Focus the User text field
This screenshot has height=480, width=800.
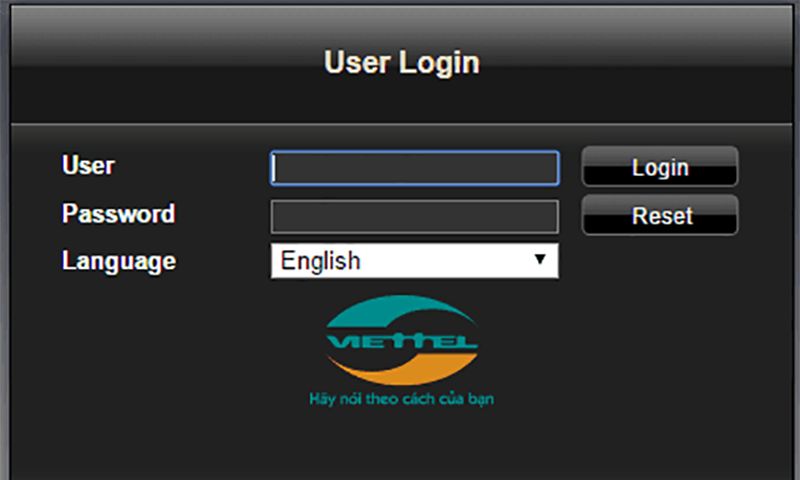coord(414,168)
